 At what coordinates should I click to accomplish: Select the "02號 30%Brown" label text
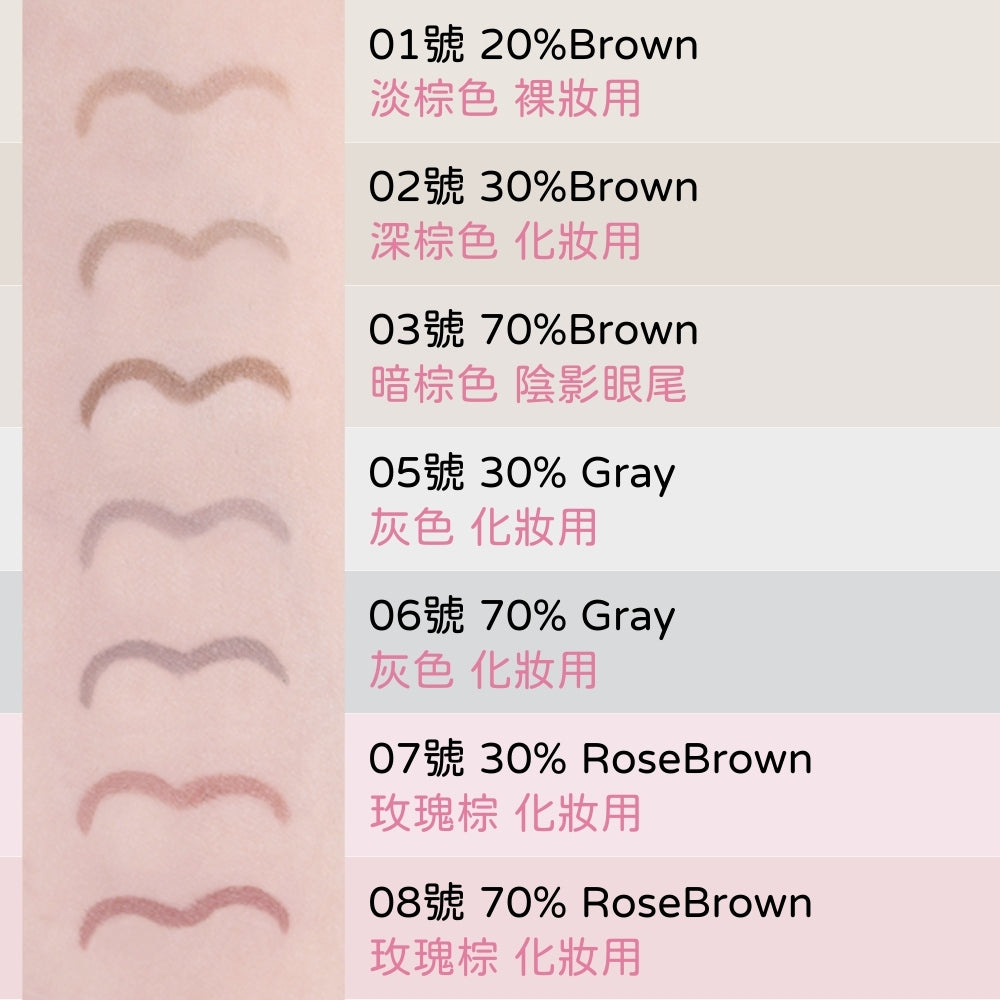tap(533, 188)
